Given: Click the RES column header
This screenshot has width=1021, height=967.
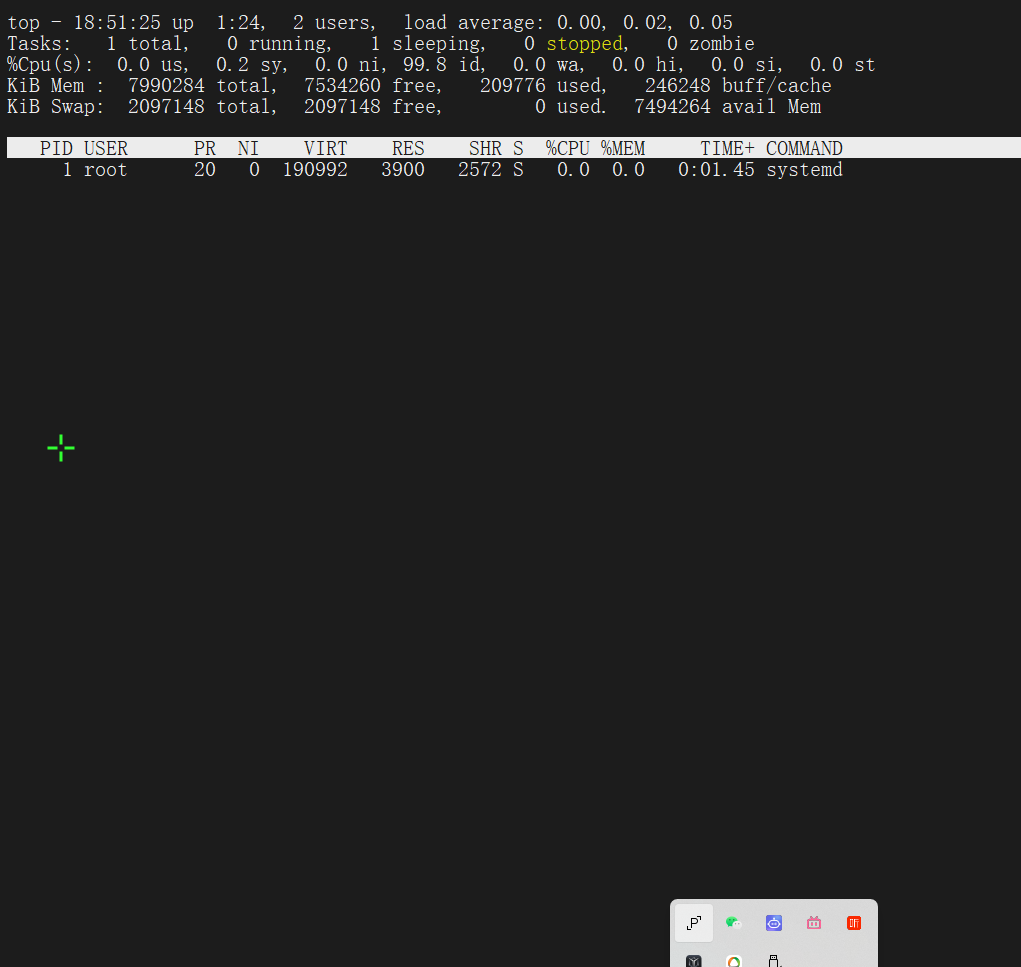Looking at the screenshot, I should pos(408,148).
